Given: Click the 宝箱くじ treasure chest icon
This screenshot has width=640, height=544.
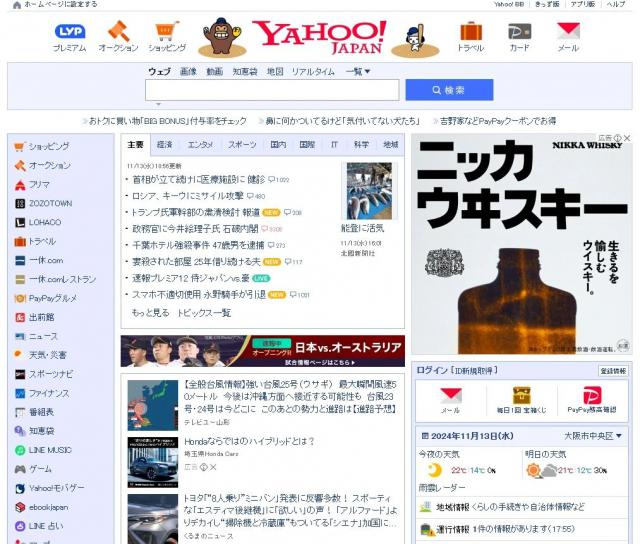Looking at the screenshot, I should point(521,395).
